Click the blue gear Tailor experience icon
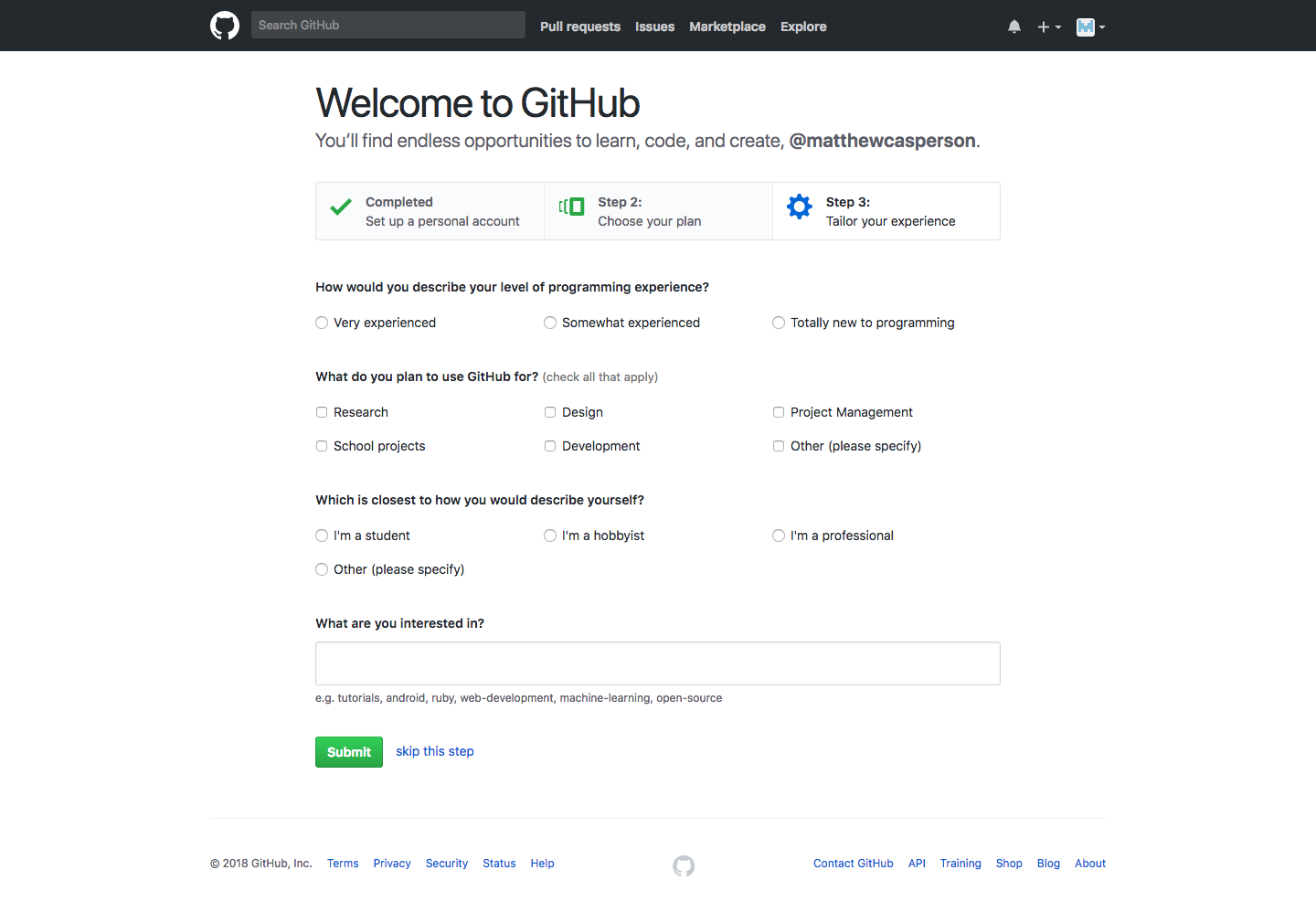1316x923 pixels. pyautogui.click(x=800, y=207)
